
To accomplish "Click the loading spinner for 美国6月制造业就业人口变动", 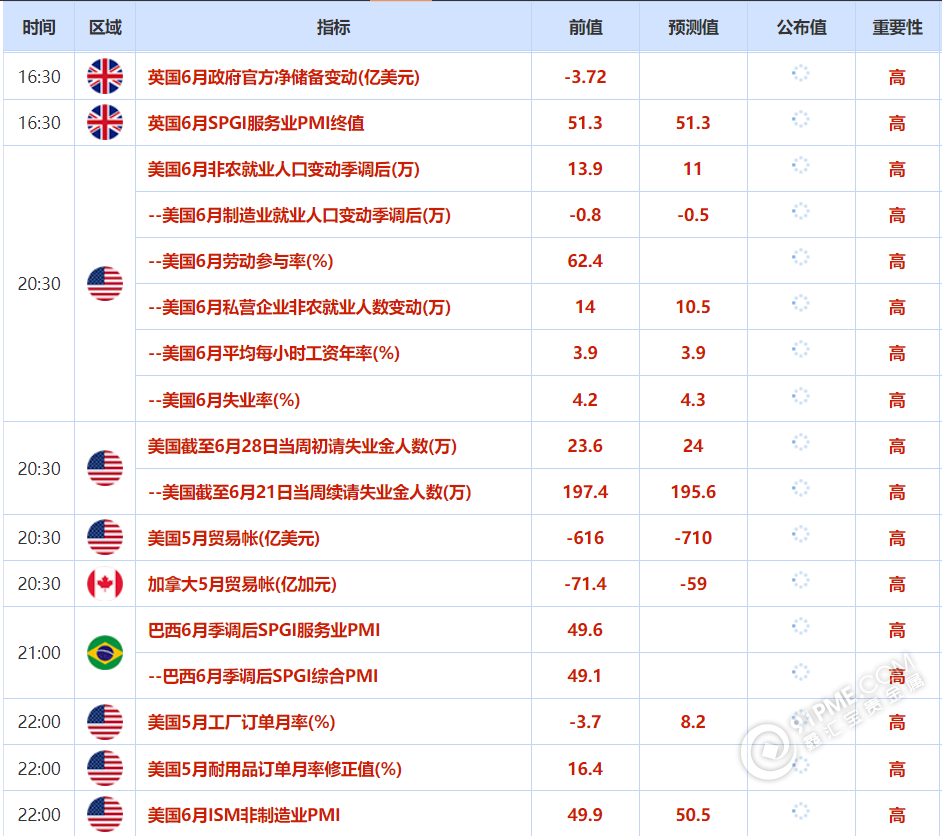I will pyautogui.click(x=801, y=211).
